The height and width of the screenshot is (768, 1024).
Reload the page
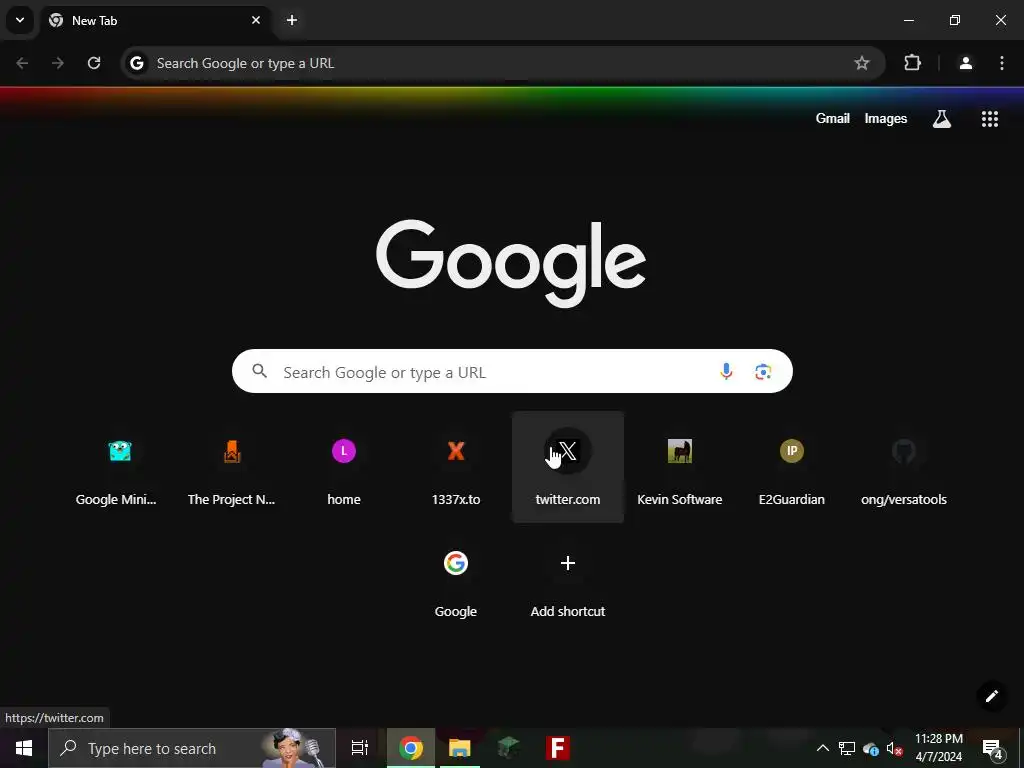(94, 63)
